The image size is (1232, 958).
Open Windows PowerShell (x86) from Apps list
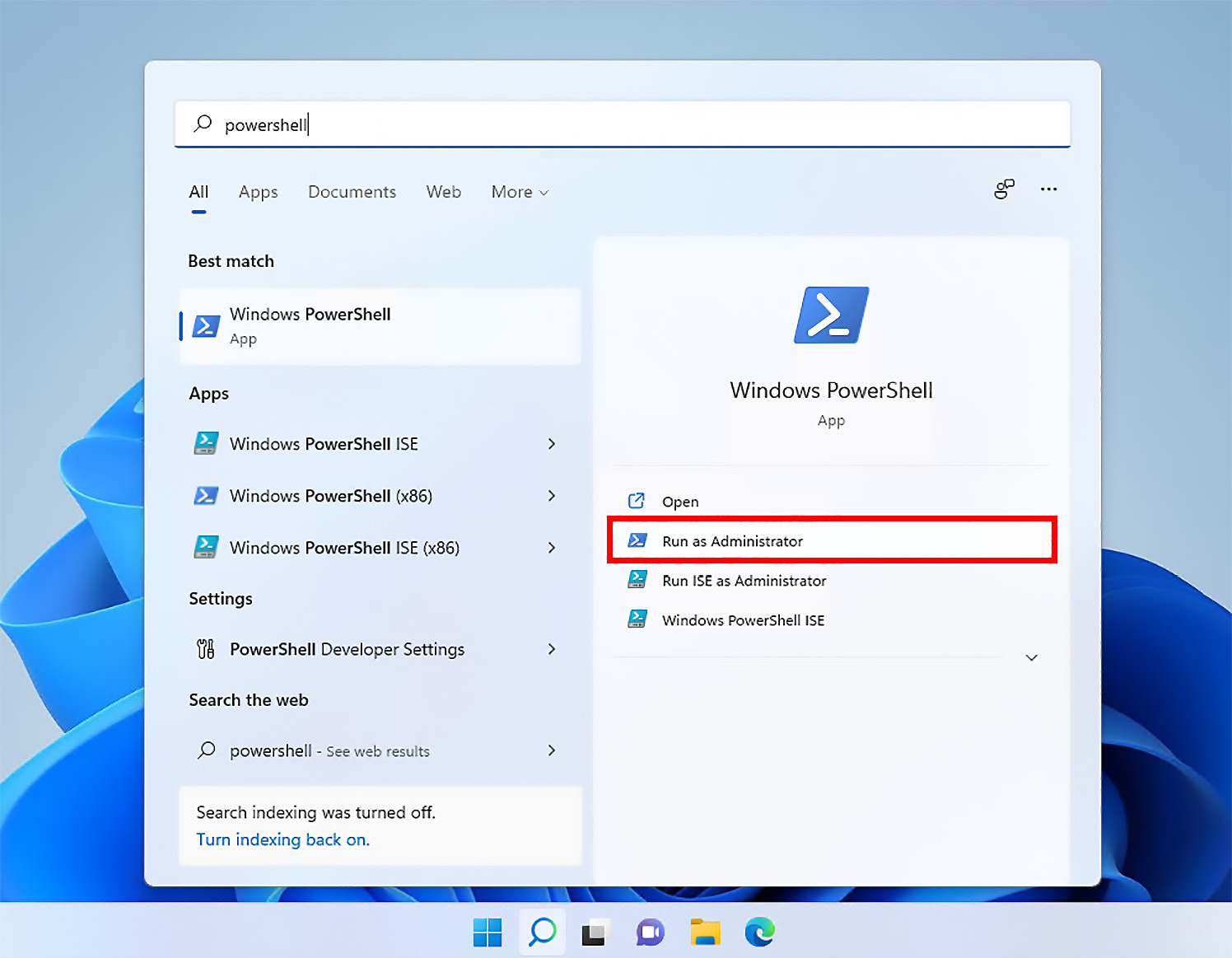[x=380, y=496]
